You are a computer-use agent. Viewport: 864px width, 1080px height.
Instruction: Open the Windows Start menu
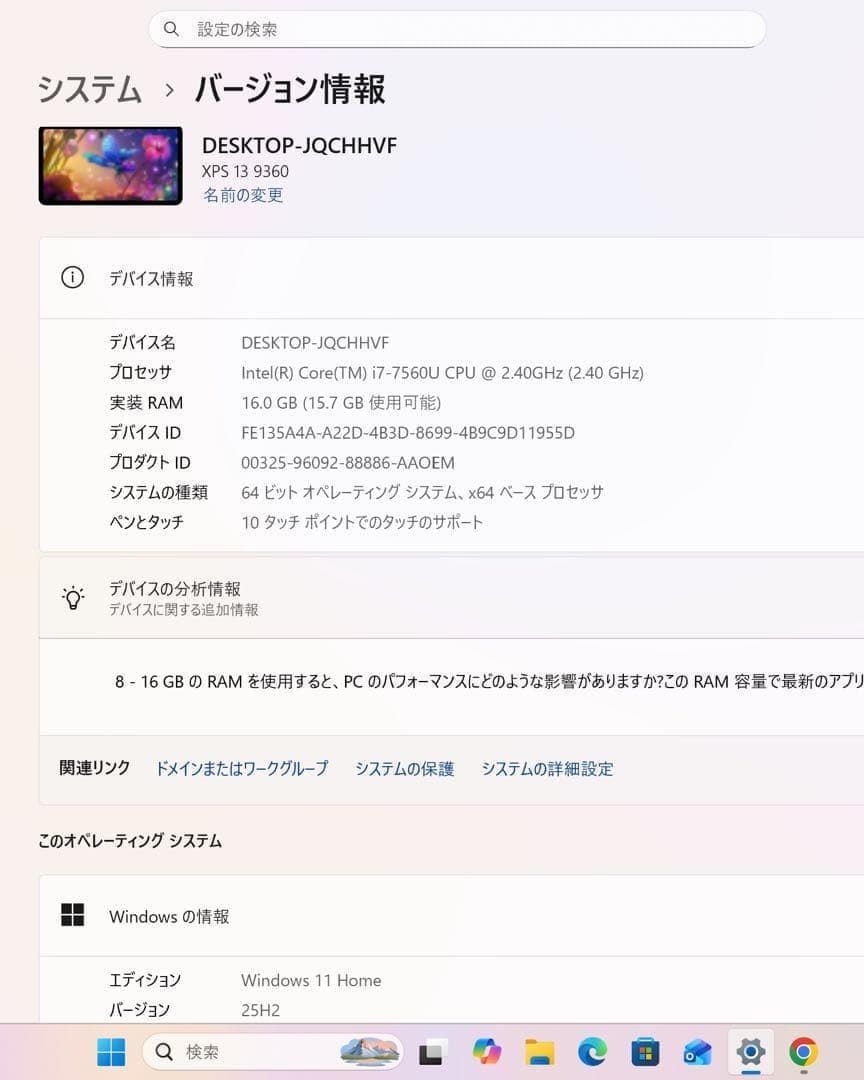pyautogui.click(x=111, y=1052)
